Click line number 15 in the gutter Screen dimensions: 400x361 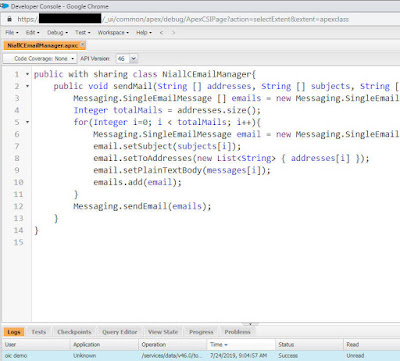(x=18, y=242)
